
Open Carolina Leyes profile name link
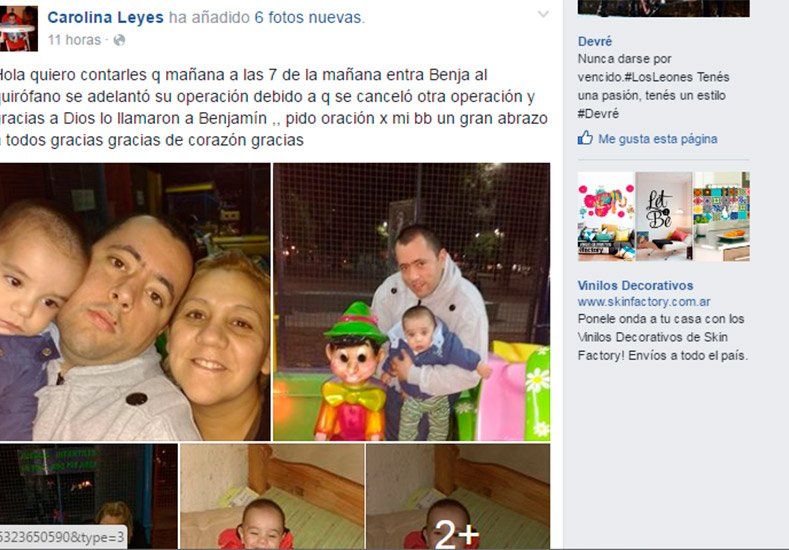[x=105, y=18]
